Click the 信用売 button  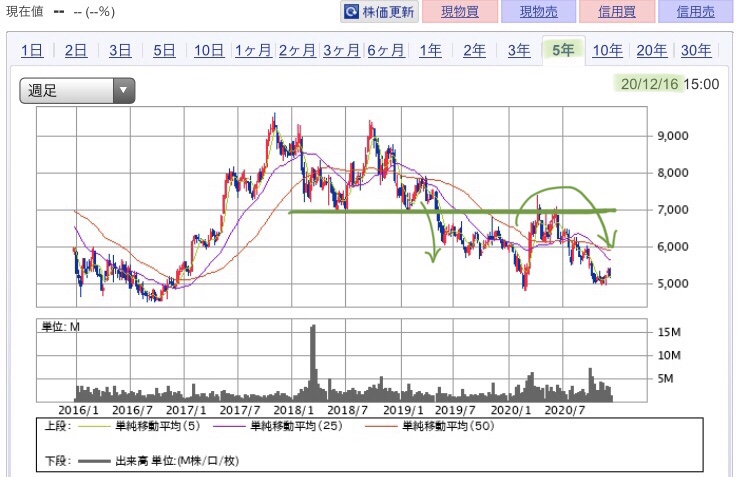[x=696, y=11]
